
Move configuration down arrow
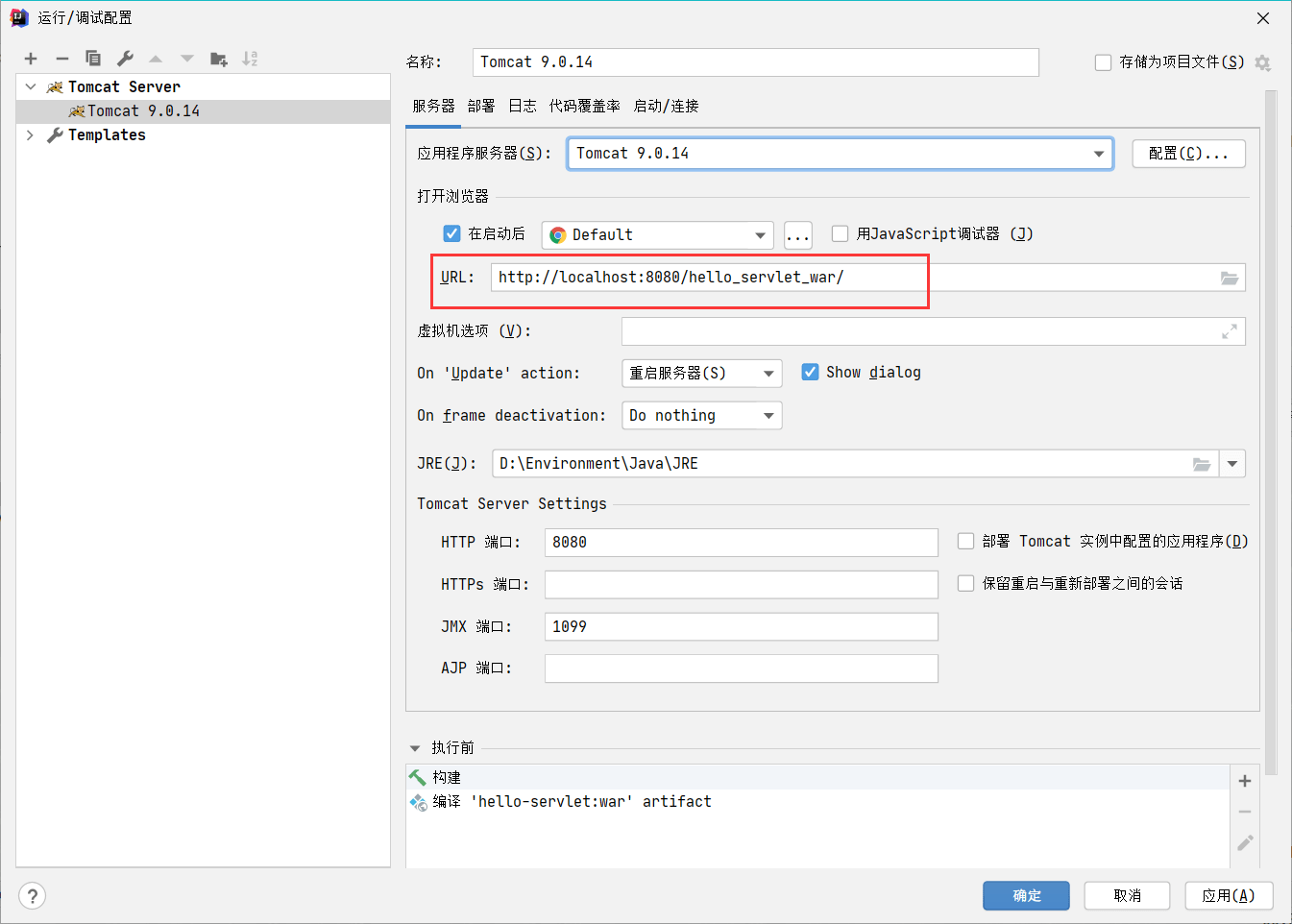click(187, 59)
